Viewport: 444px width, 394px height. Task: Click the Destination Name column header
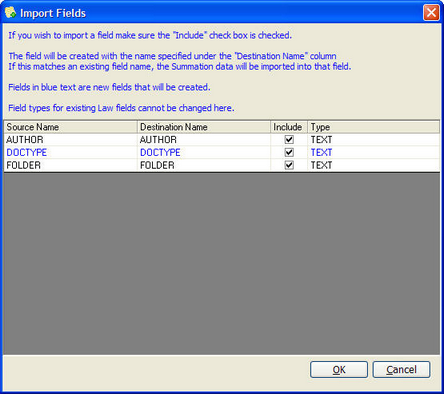(x=204, y=127)
